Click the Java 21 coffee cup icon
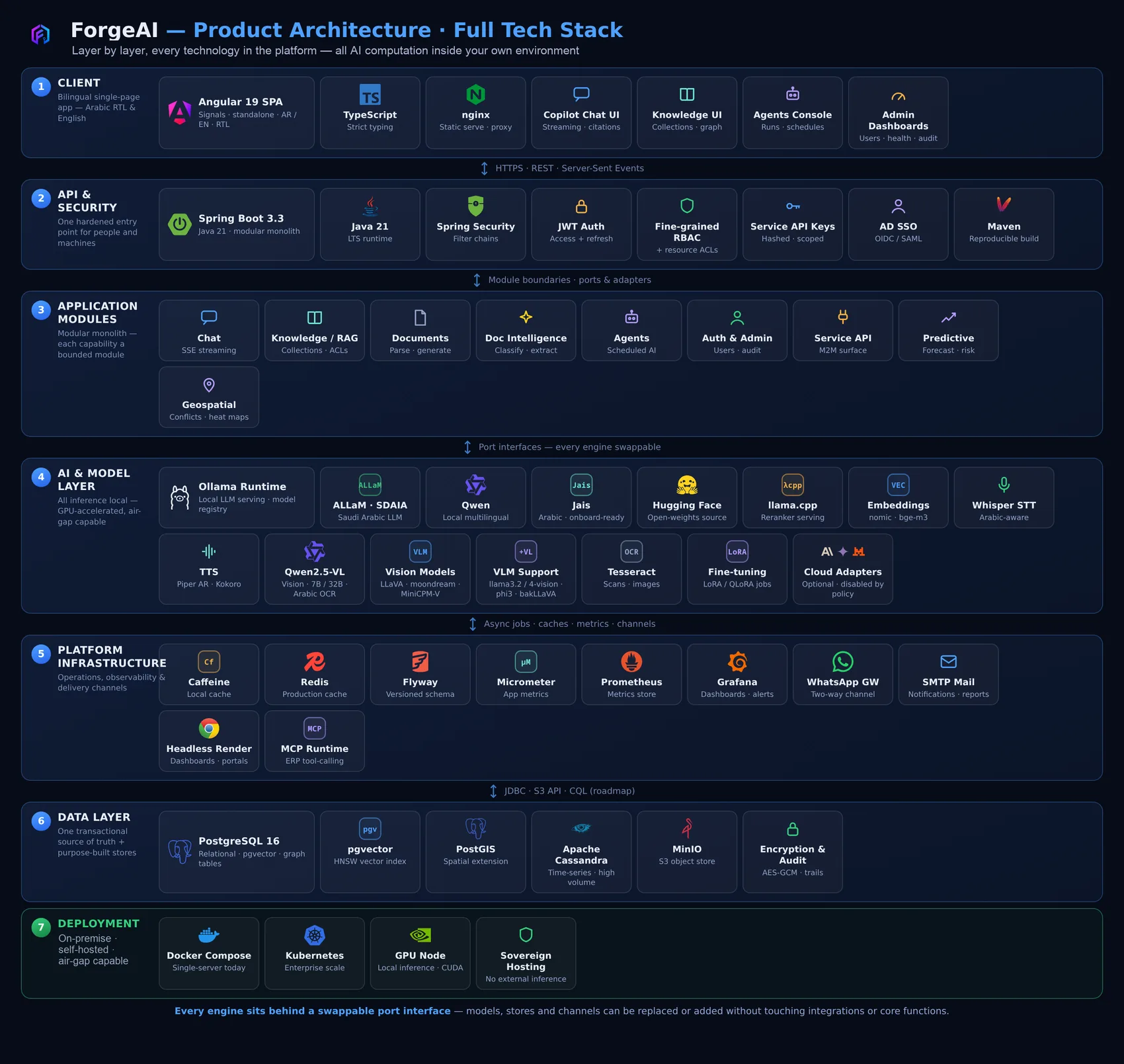The height and width of the screenshot is (1064, 1124). [x=370, y=206]
